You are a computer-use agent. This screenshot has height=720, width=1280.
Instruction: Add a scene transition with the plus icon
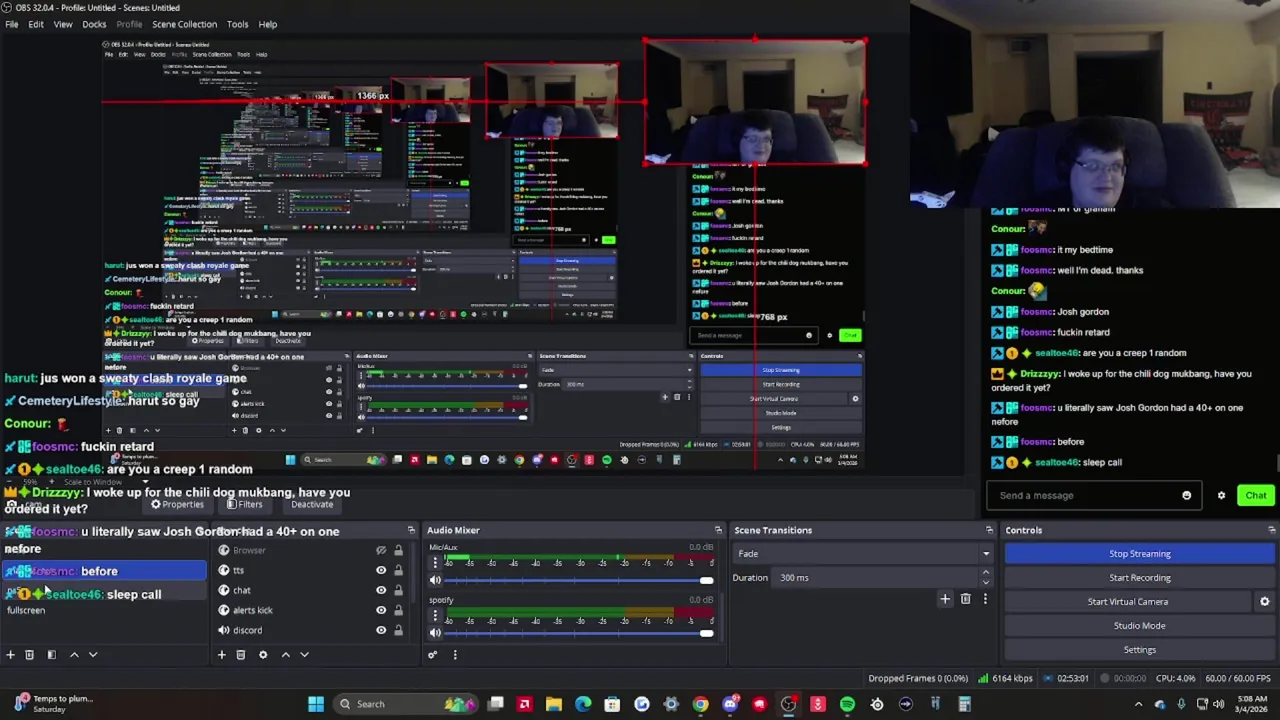click(945, 599)
